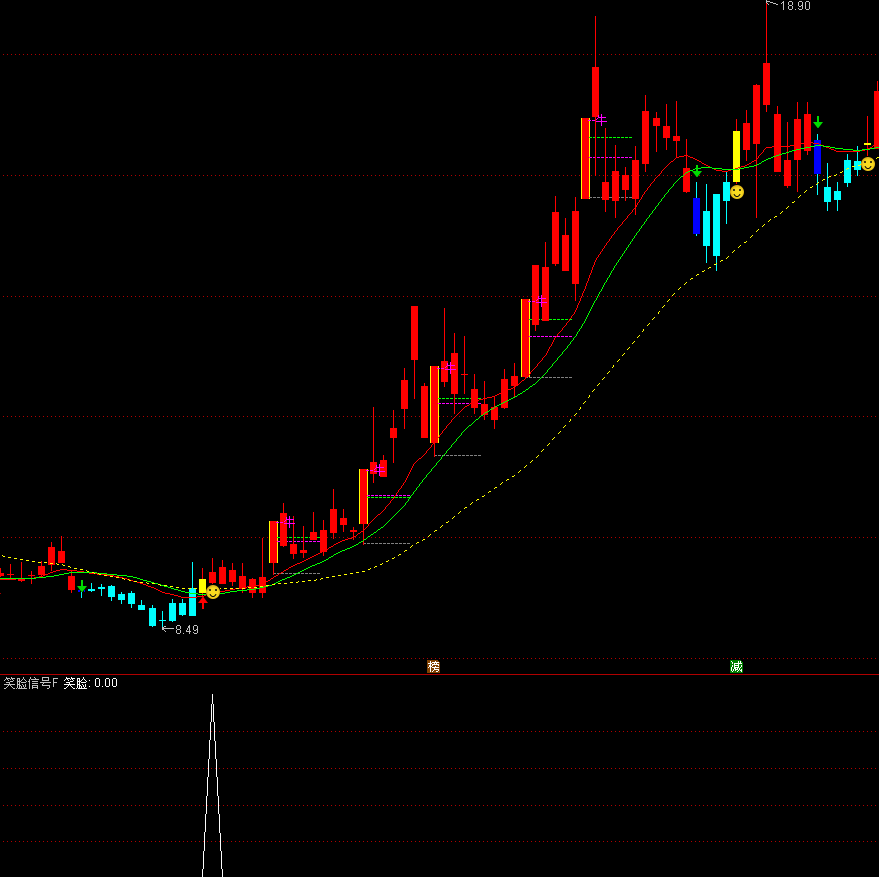Click the 18.90 high price label
This screenshot has height=877, width=879.
pyautogui.click(x=795, y=6)
